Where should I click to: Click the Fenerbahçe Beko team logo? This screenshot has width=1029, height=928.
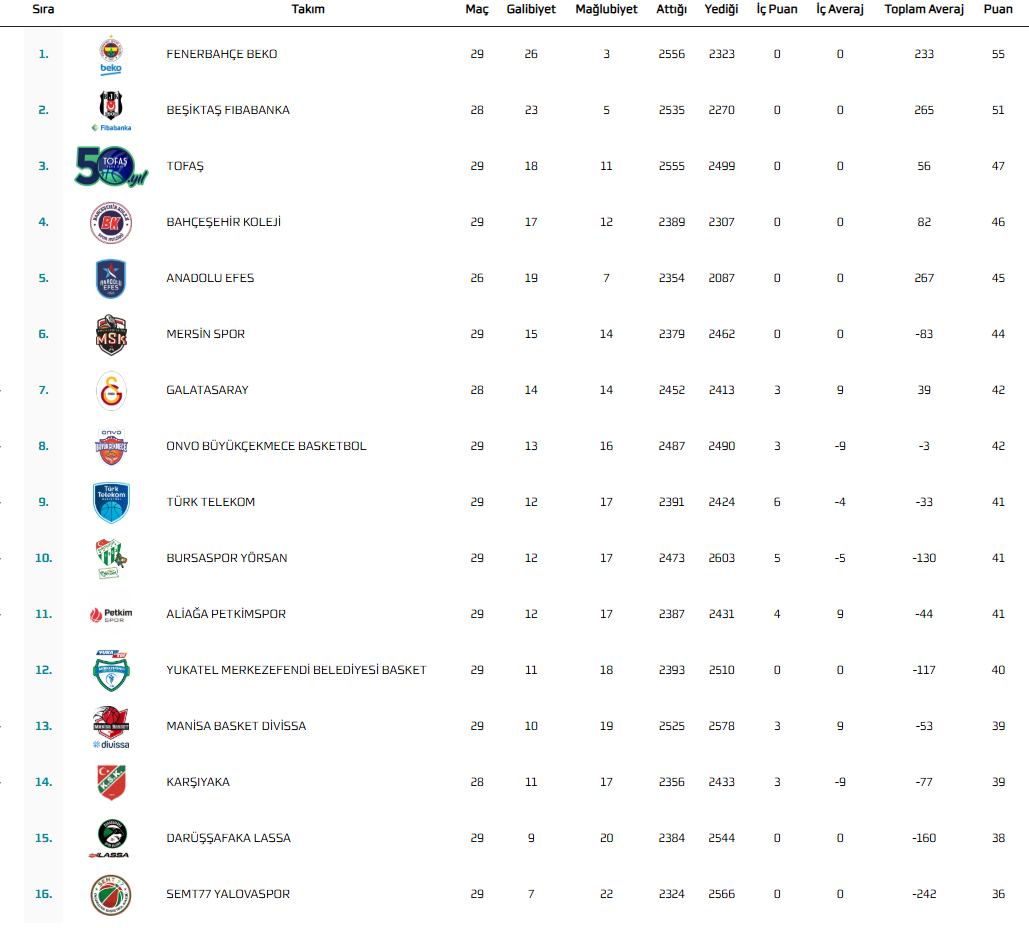pyautogui.click(x=111, y=55)
